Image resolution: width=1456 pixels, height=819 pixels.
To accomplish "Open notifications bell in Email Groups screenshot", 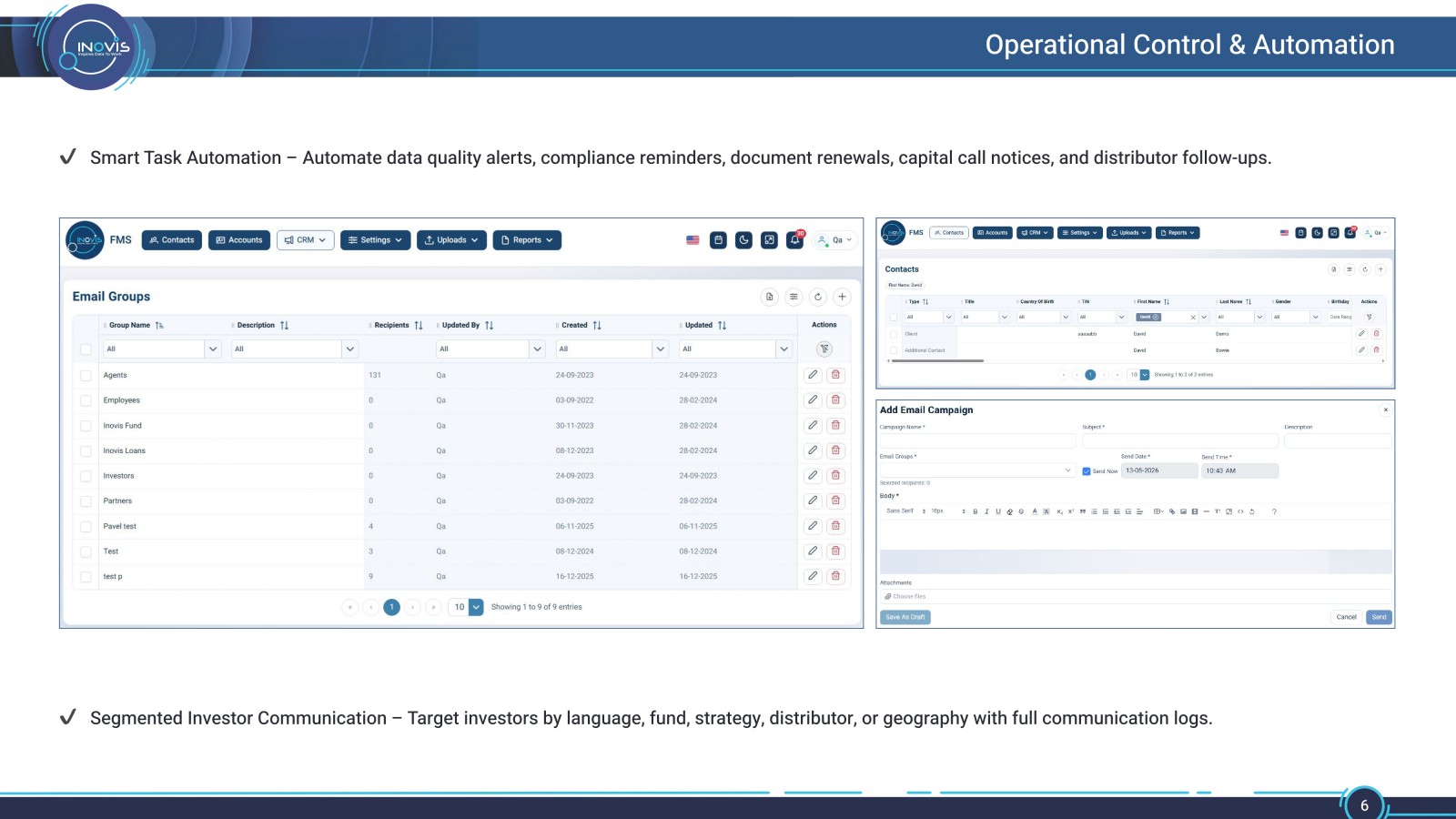I will click(x=794, y=240).
